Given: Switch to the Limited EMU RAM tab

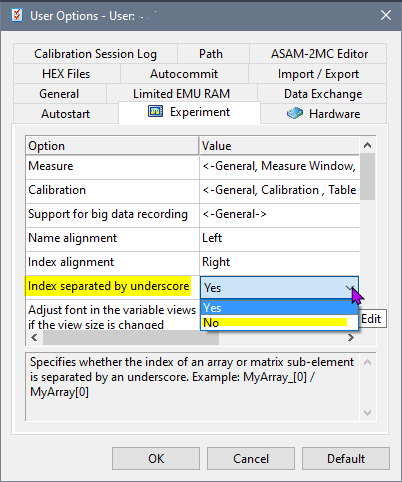Looking at the screenshot, I should tap(182, 94).
